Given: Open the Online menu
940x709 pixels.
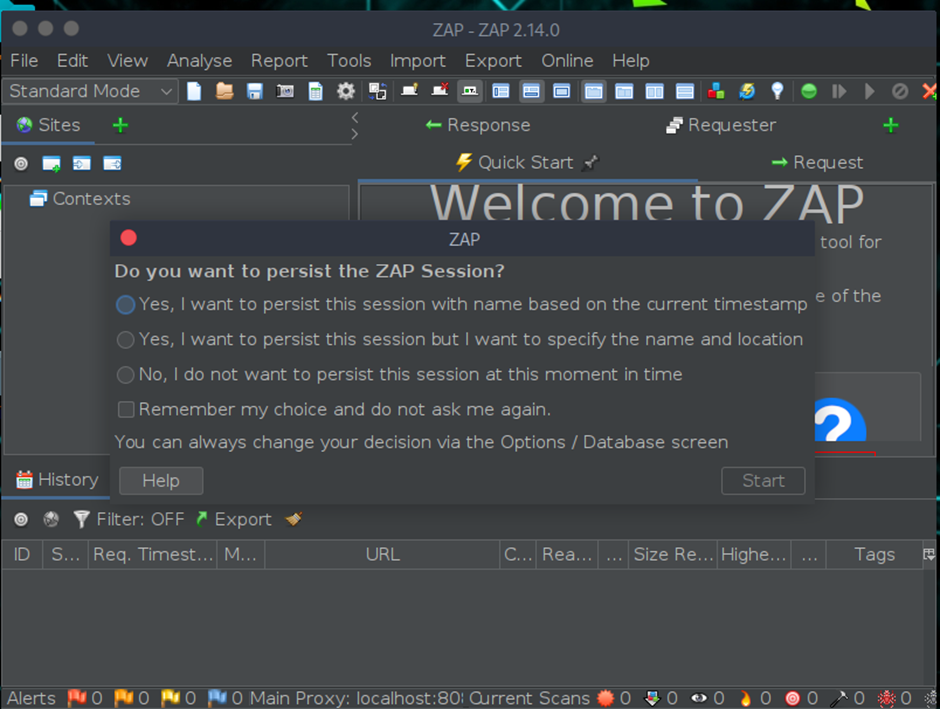Looking at the screenshot, I should pos(567,61).
